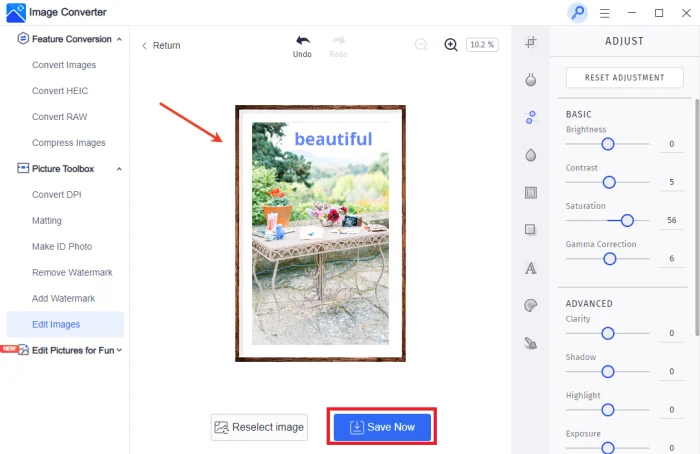The height and width of the screenshot is (454, 700).
Task: Select the Text tool icon
Action: point(531,267)
